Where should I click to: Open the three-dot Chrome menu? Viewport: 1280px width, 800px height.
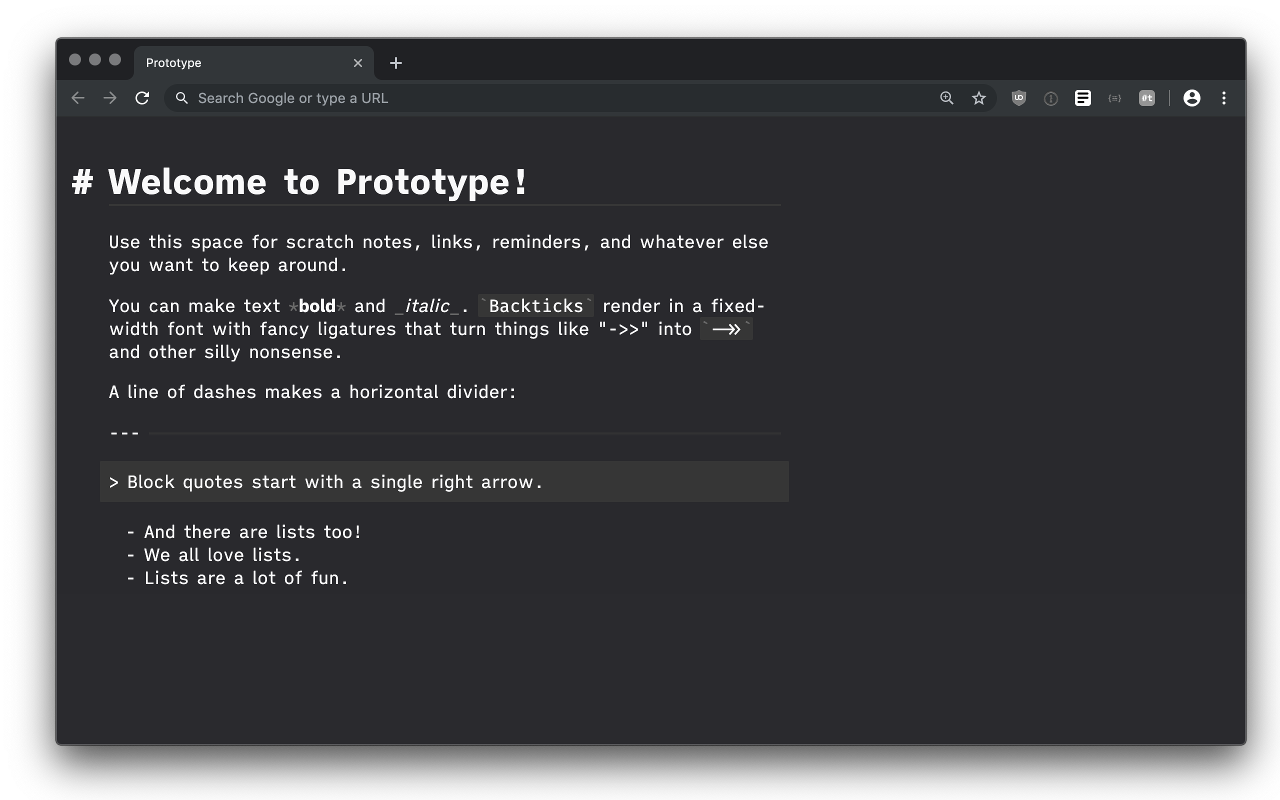tap(1224, 98)
